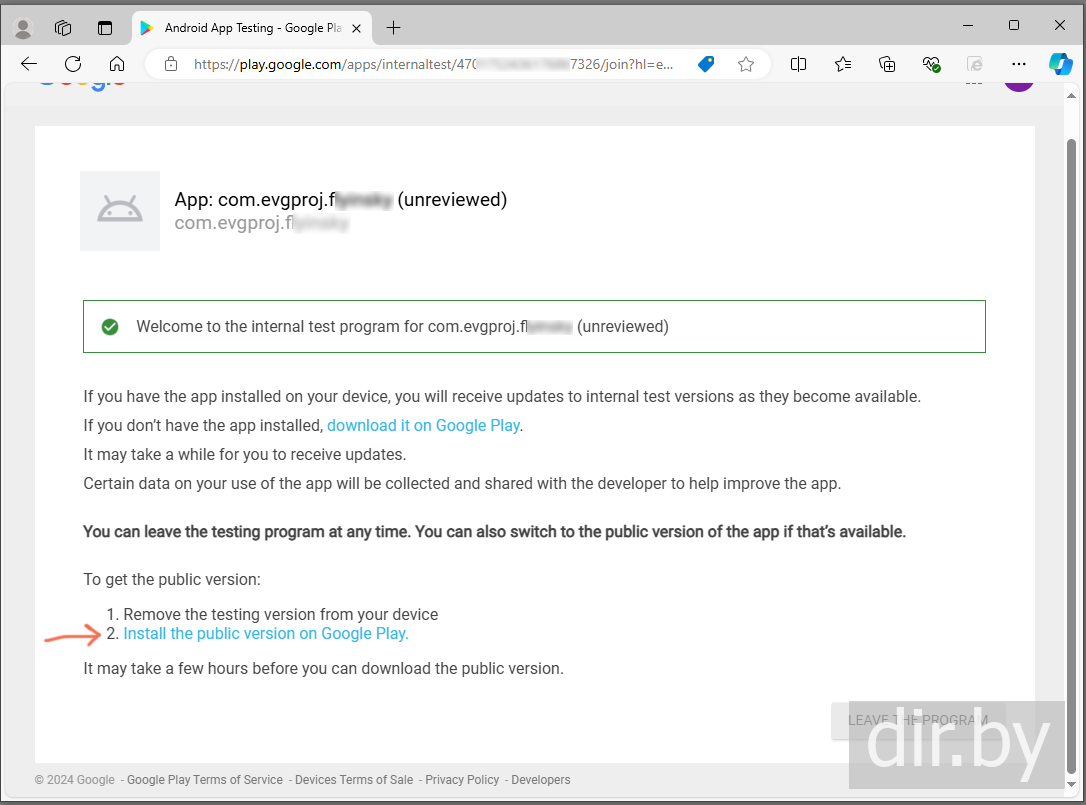Open a new browser tab
This screenshot has width=1086, height=805.
pos(393,28)
